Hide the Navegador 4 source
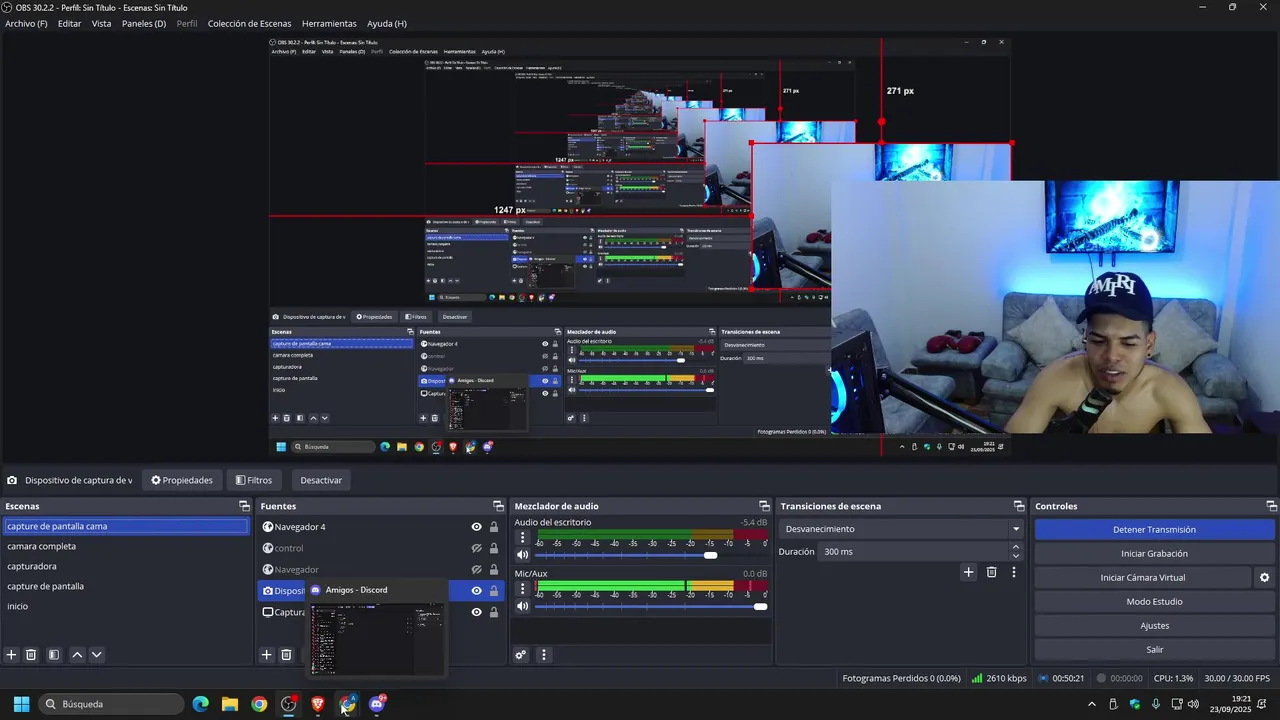Image resolution: width=1280 pixels, height=720 pixels. coord(476,527)
